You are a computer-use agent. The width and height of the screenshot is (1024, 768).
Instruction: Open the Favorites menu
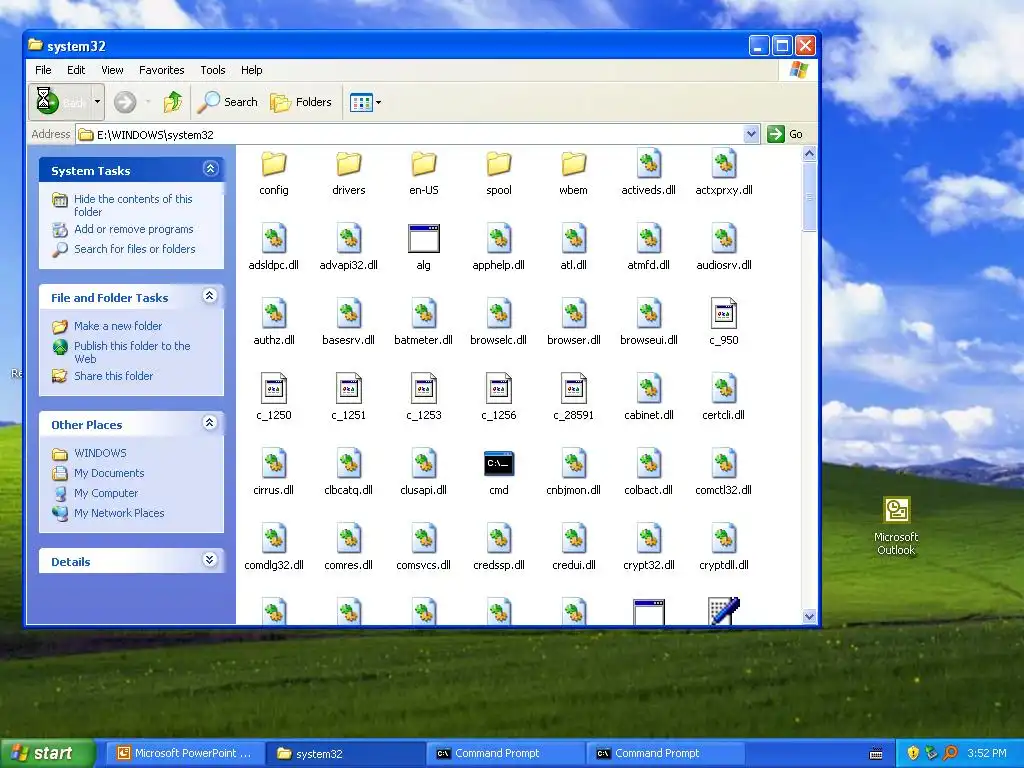[161, 70]
